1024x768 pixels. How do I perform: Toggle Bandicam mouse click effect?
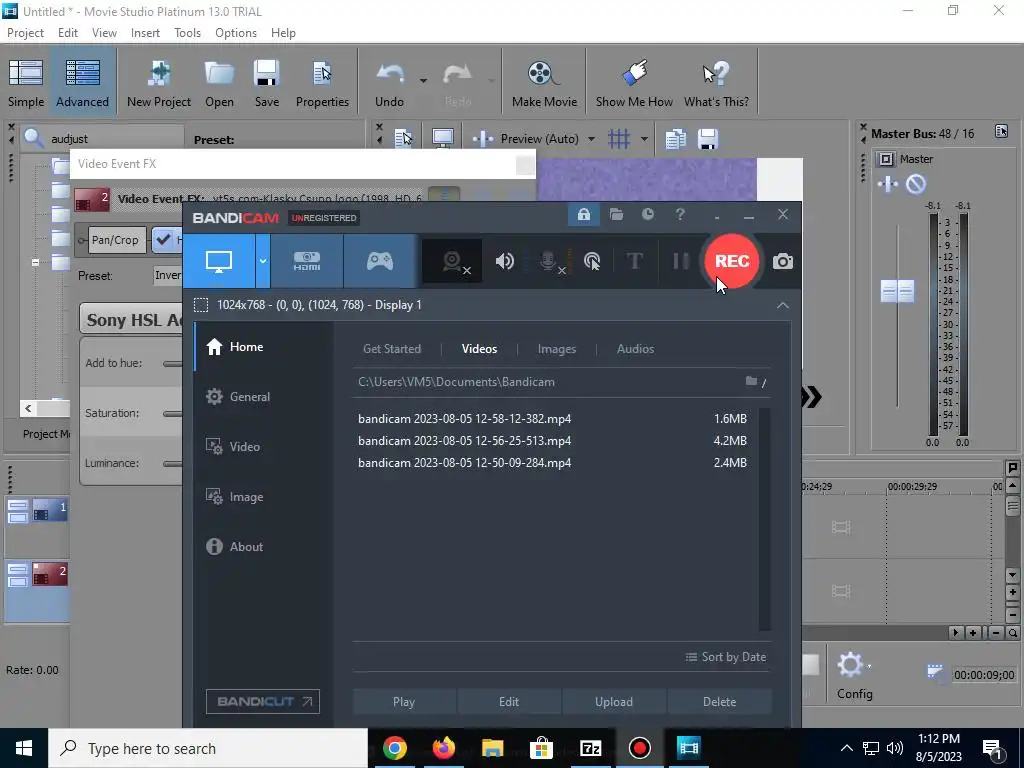[x=592, y=262]
